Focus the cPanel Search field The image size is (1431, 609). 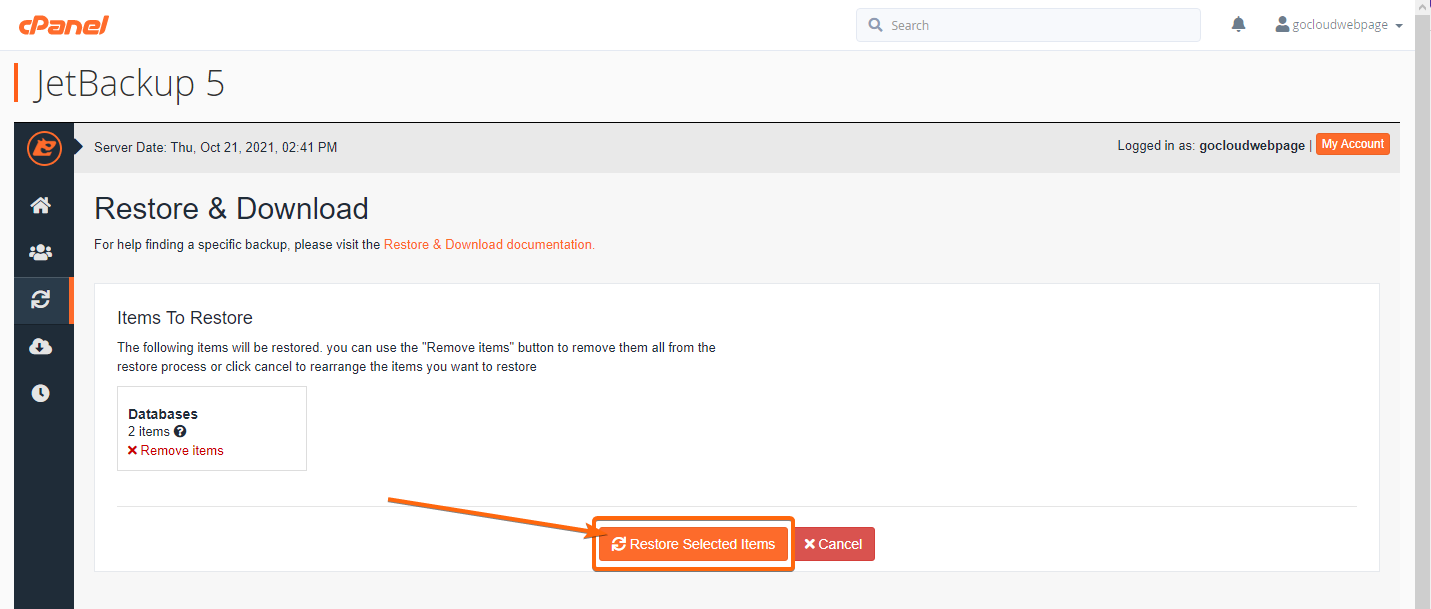pyautogui.click(x=1028, y=25)
